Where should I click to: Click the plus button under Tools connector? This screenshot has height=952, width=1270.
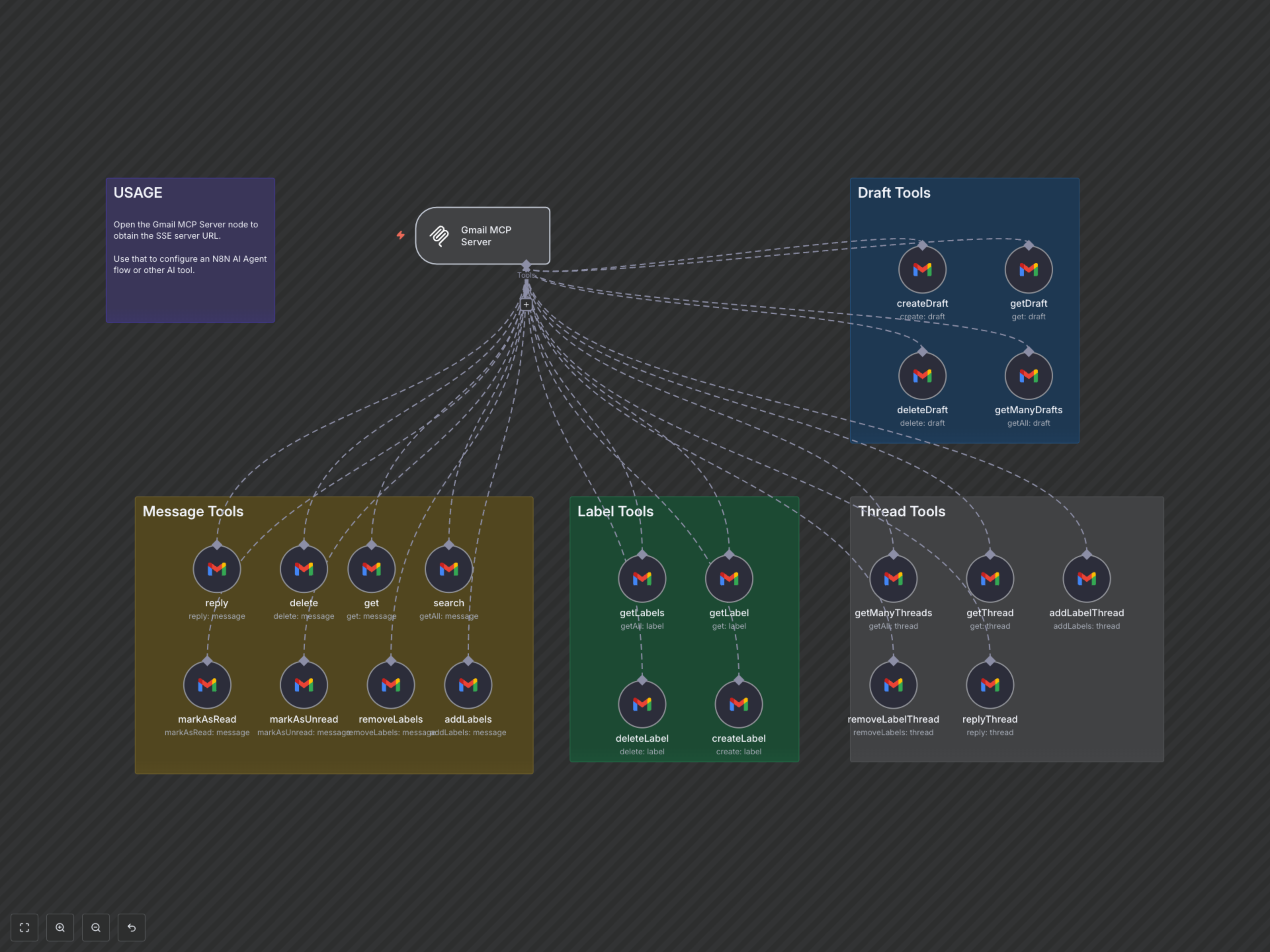click(526, 305)
